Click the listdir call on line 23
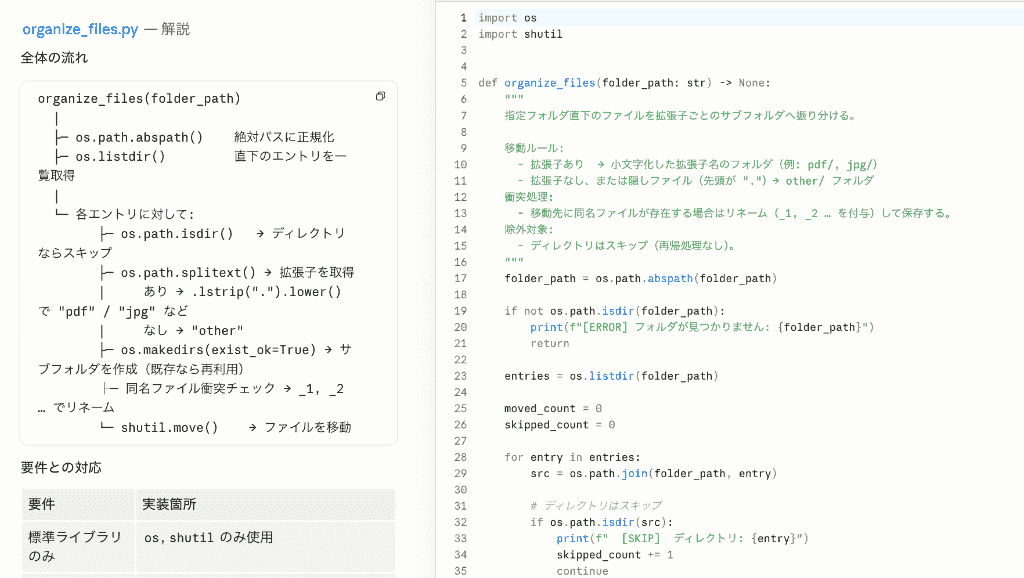Viewport: 1024px width, 578px height. click(x=611, y=376)
